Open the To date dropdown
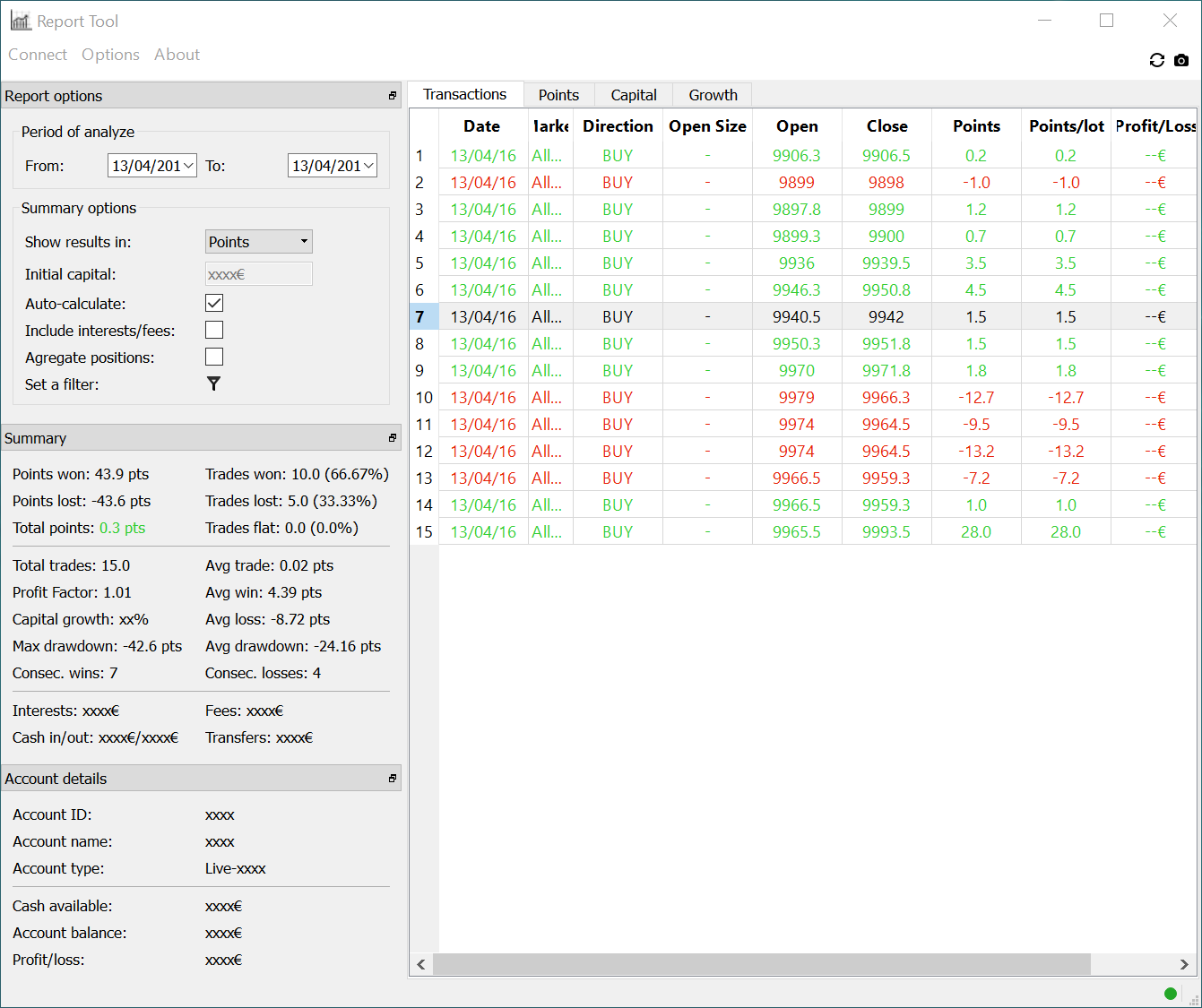The width and height of the screenshot is (1202, 1008). point(368,166)
